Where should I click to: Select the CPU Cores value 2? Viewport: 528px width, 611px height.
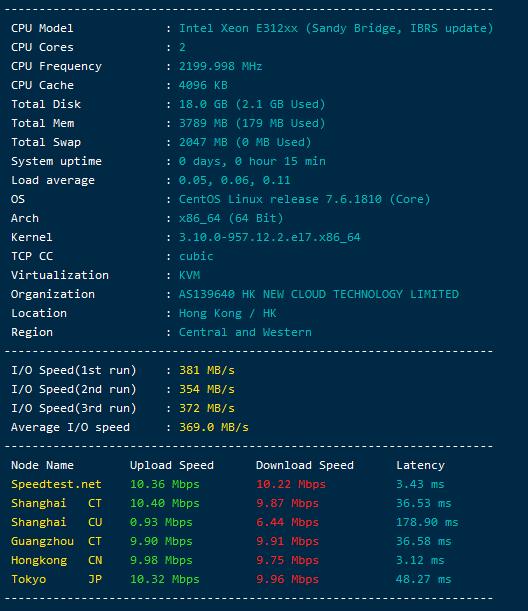[x=182, y=47]
